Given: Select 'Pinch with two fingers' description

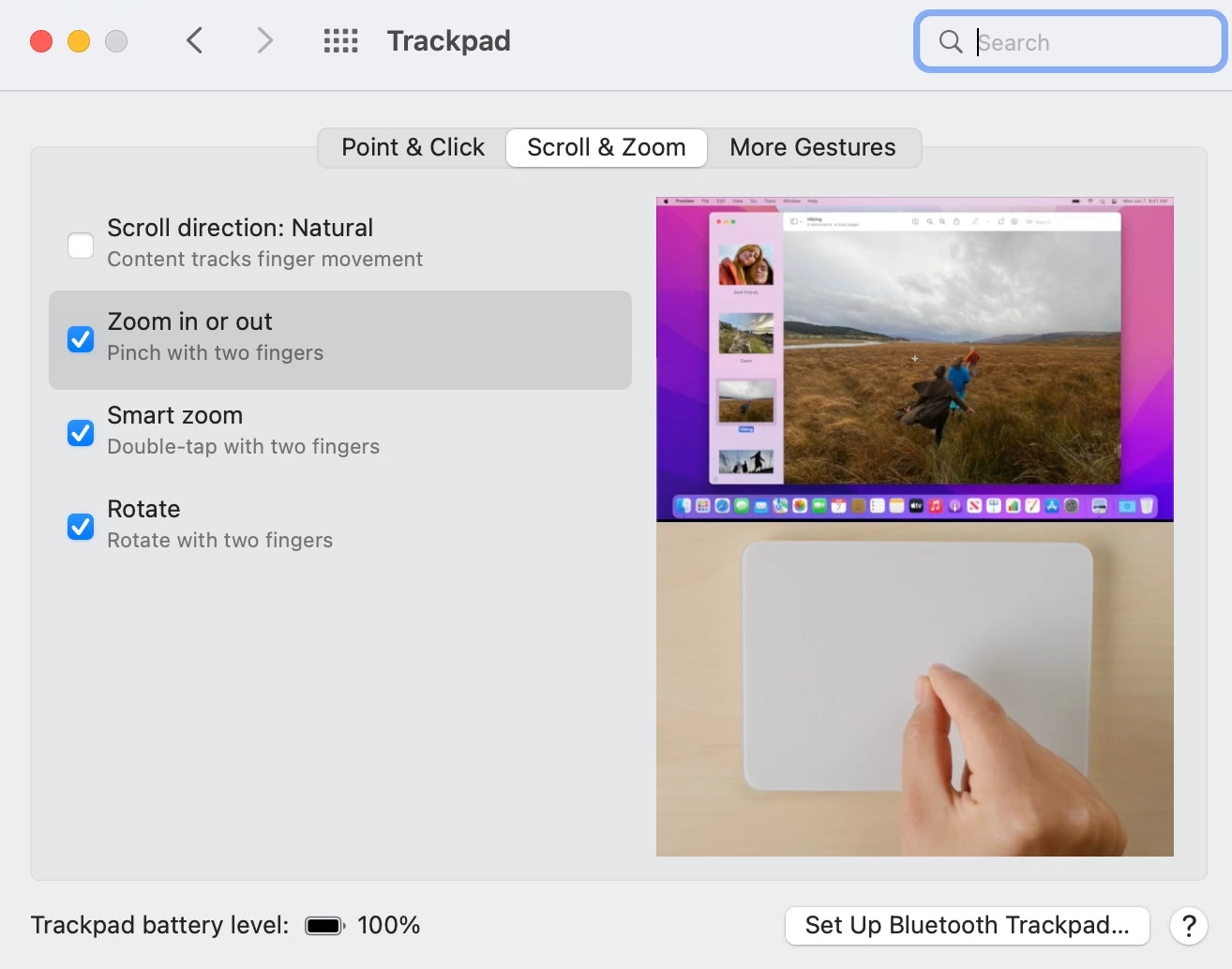Looking at the screenshot, I should pyautogui.click(x=216, y=353).
